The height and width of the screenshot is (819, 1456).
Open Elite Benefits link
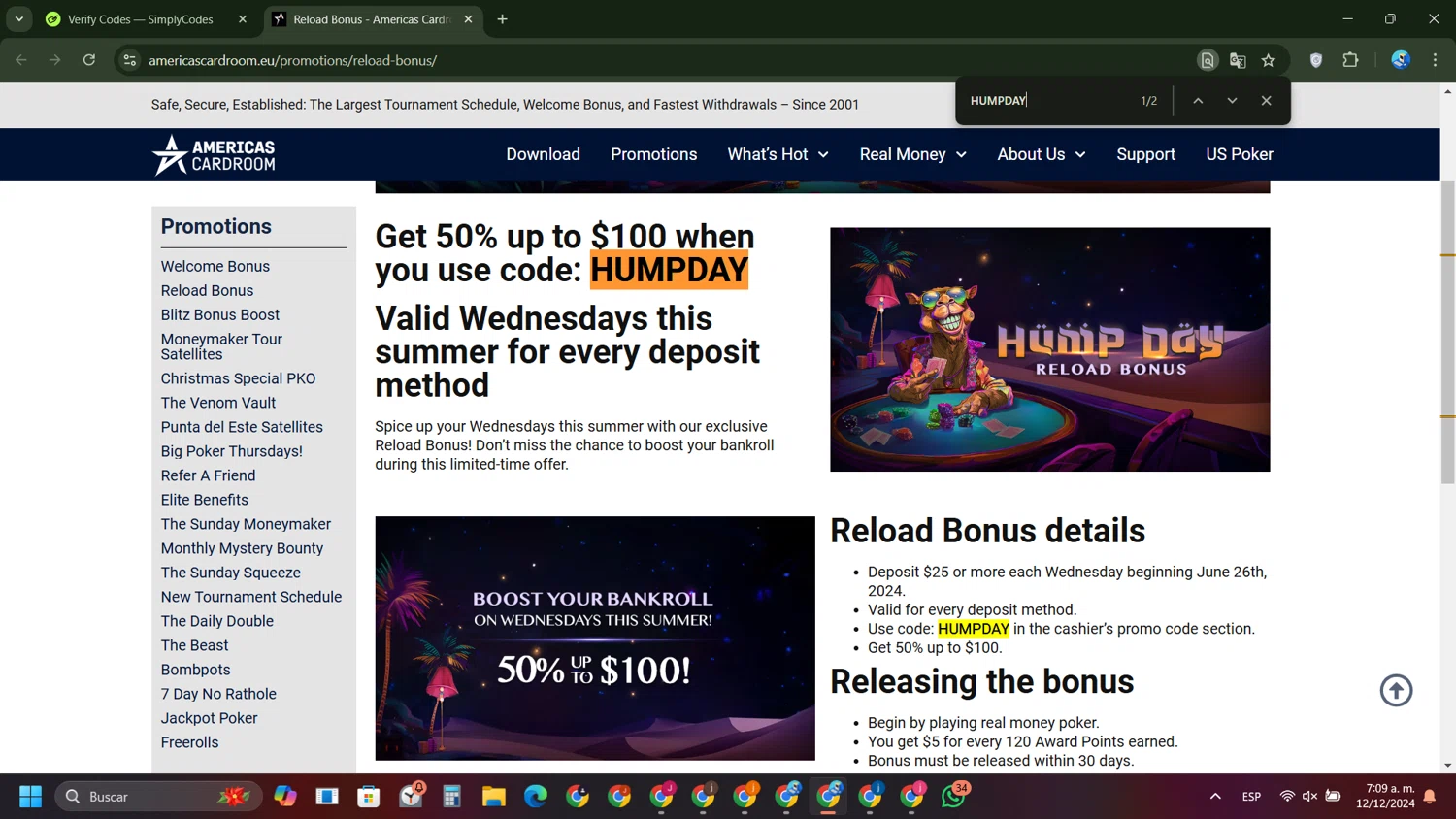tap(205, 500)
